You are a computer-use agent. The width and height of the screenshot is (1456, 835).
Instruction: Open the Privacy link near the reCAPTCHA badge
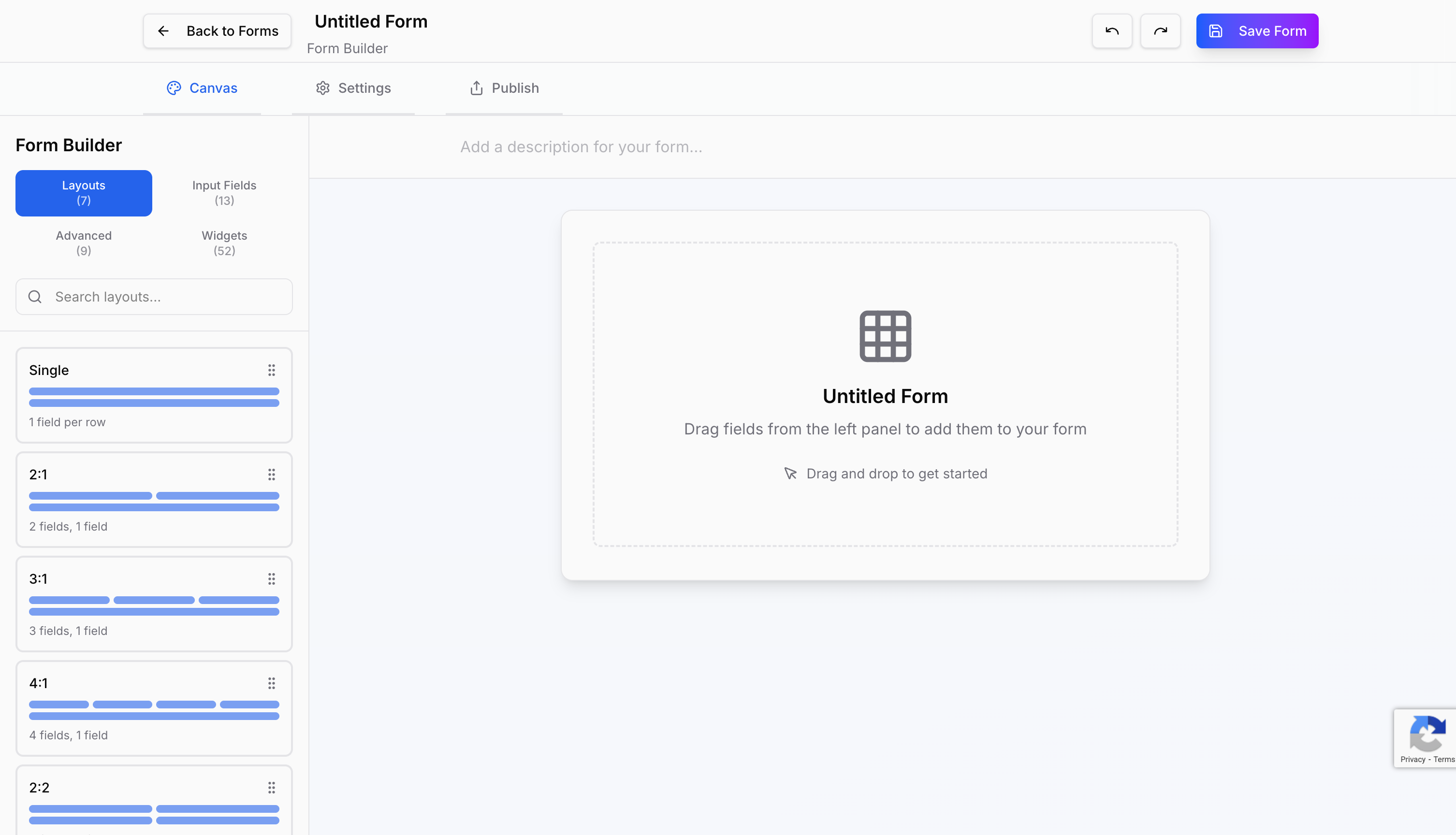pos(1413,759)
